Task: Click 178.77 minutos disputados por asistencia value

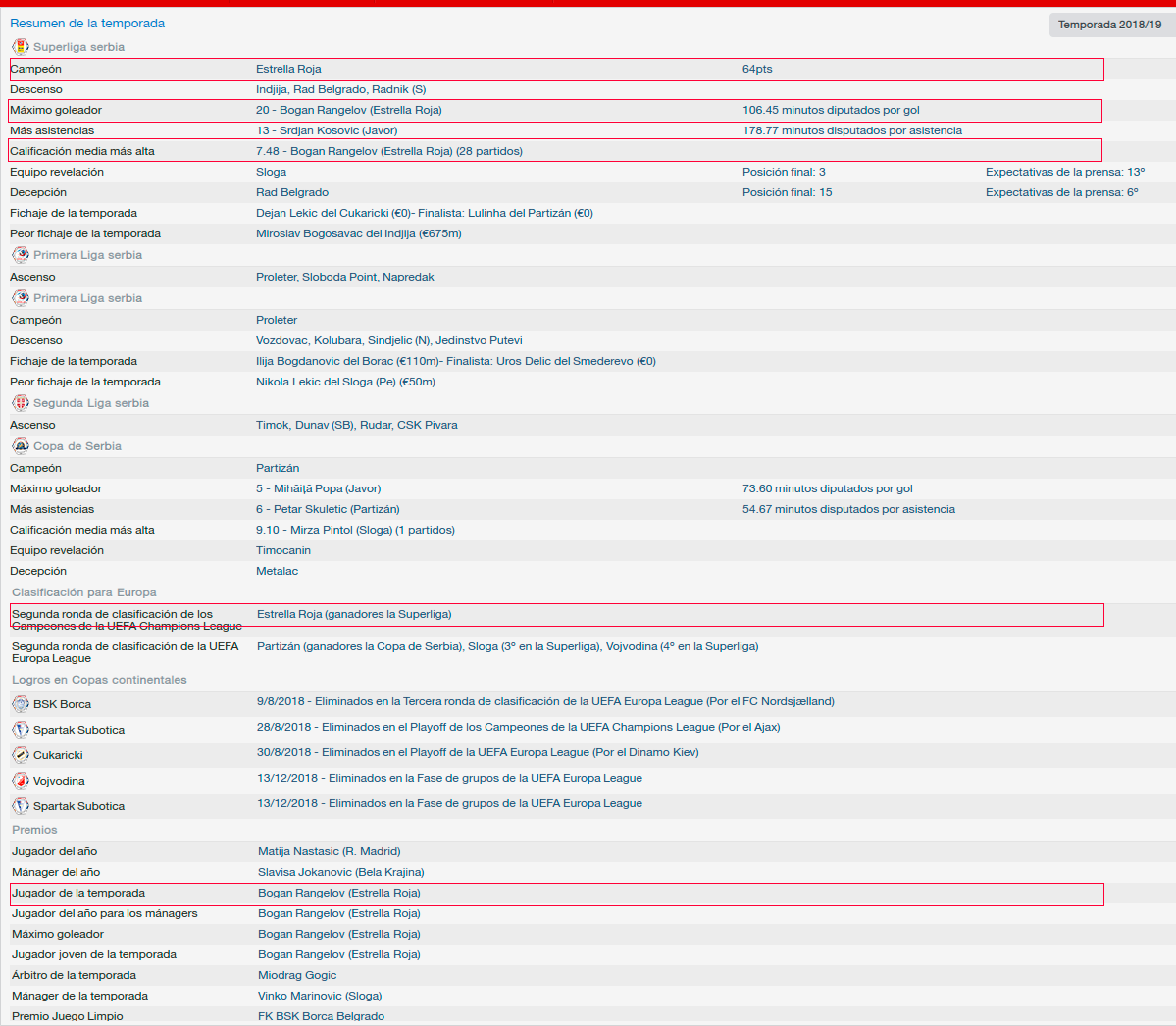Action: click(x=852, y=130)
